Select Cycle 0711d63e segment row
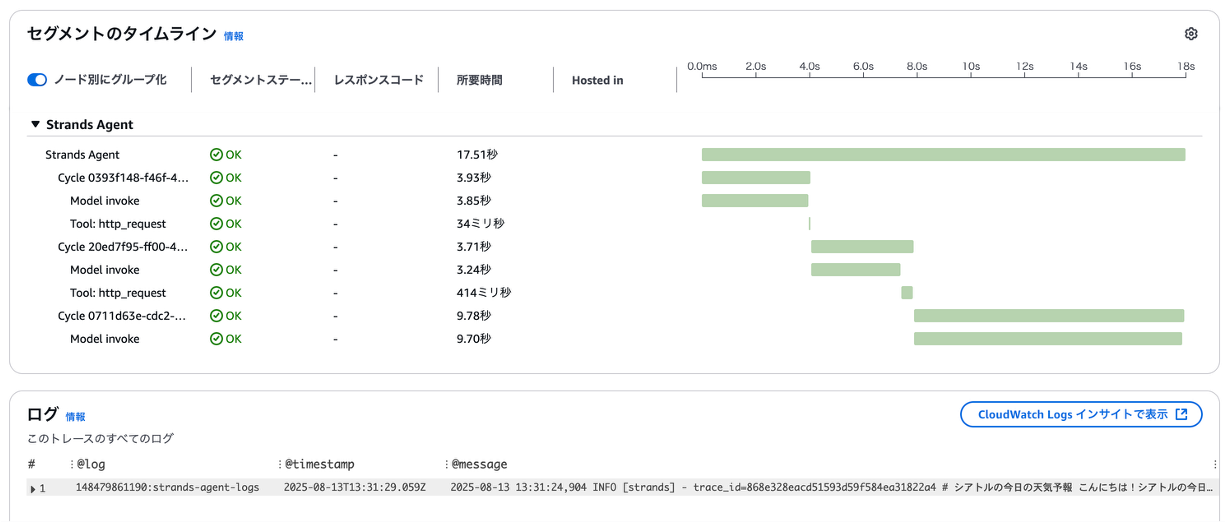This screenshot has width=1226, height=522. [x=122, y=316]
